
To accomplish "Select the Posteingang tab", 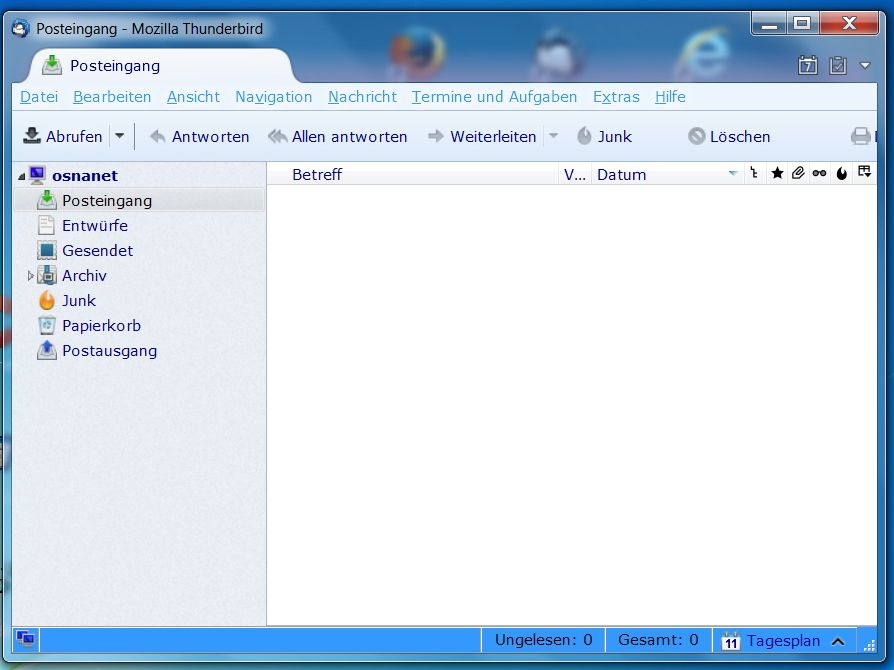I will pyautogui.click(x=160, y=66).
